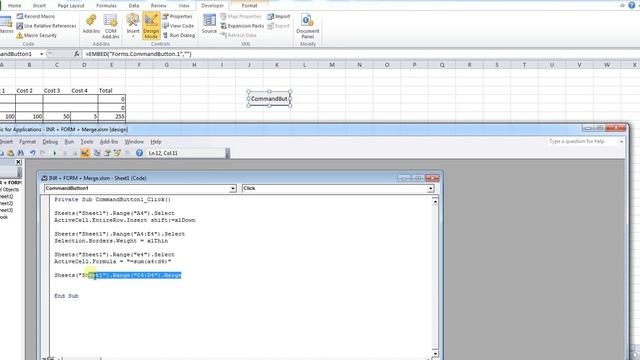Click the XML Import button
The width and height of the screenshot is (640, 360).
(x=279, y=16)
